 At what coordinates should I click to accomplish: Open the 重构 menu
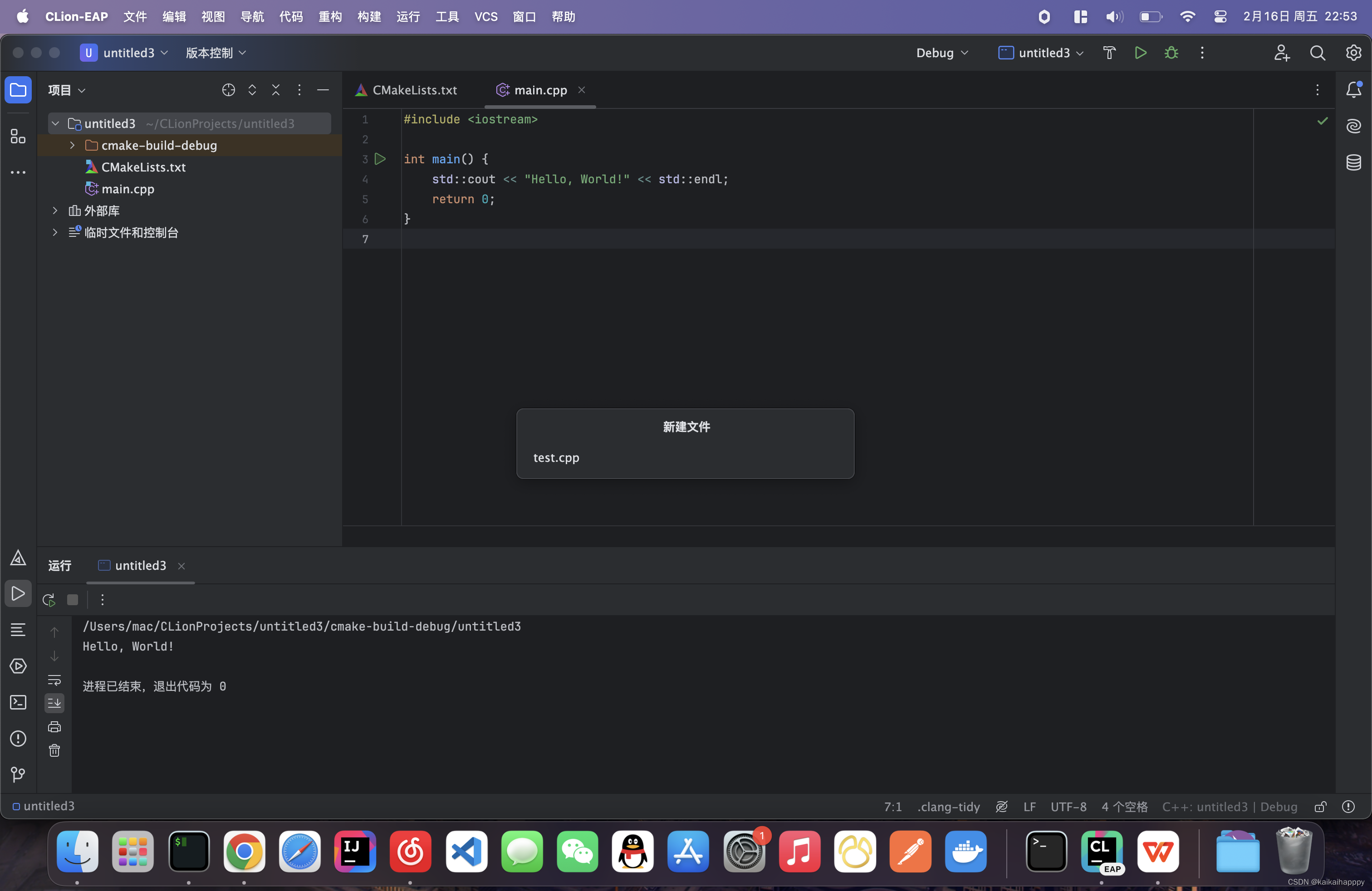(330, 17)
